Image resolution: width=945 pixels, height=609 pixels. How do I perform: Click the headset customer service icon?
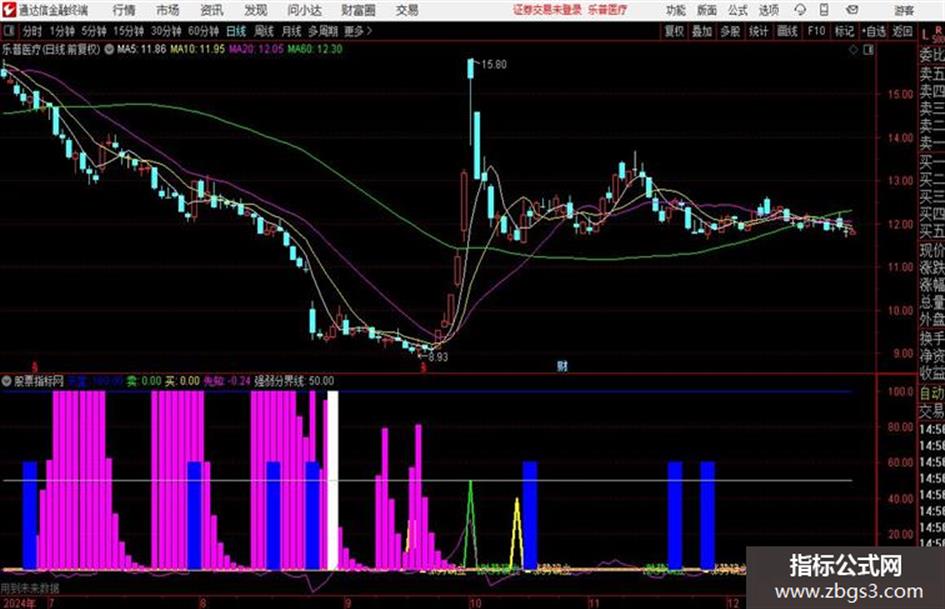point(800,10)
